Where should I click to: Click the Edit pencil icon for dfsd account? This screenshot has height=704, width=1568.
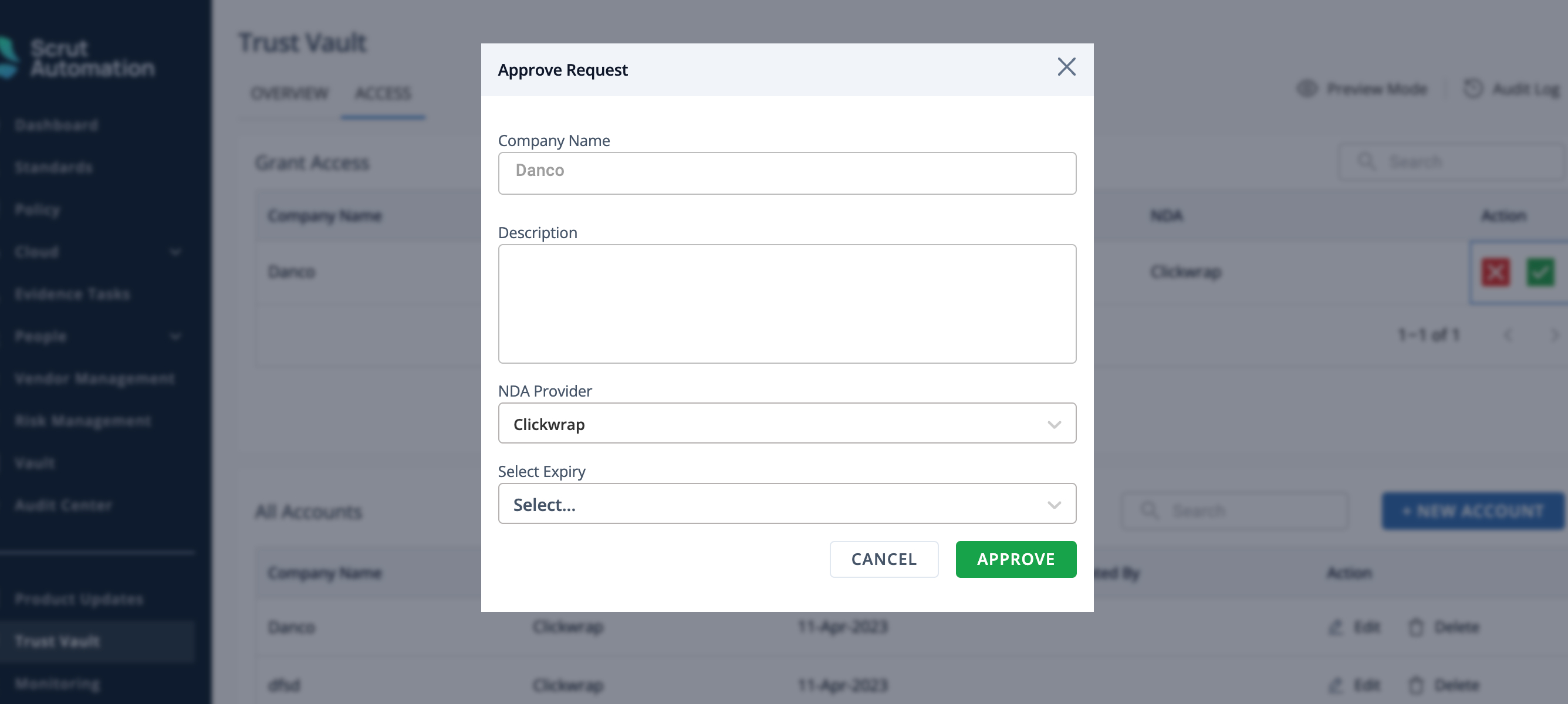point(1335,685)
